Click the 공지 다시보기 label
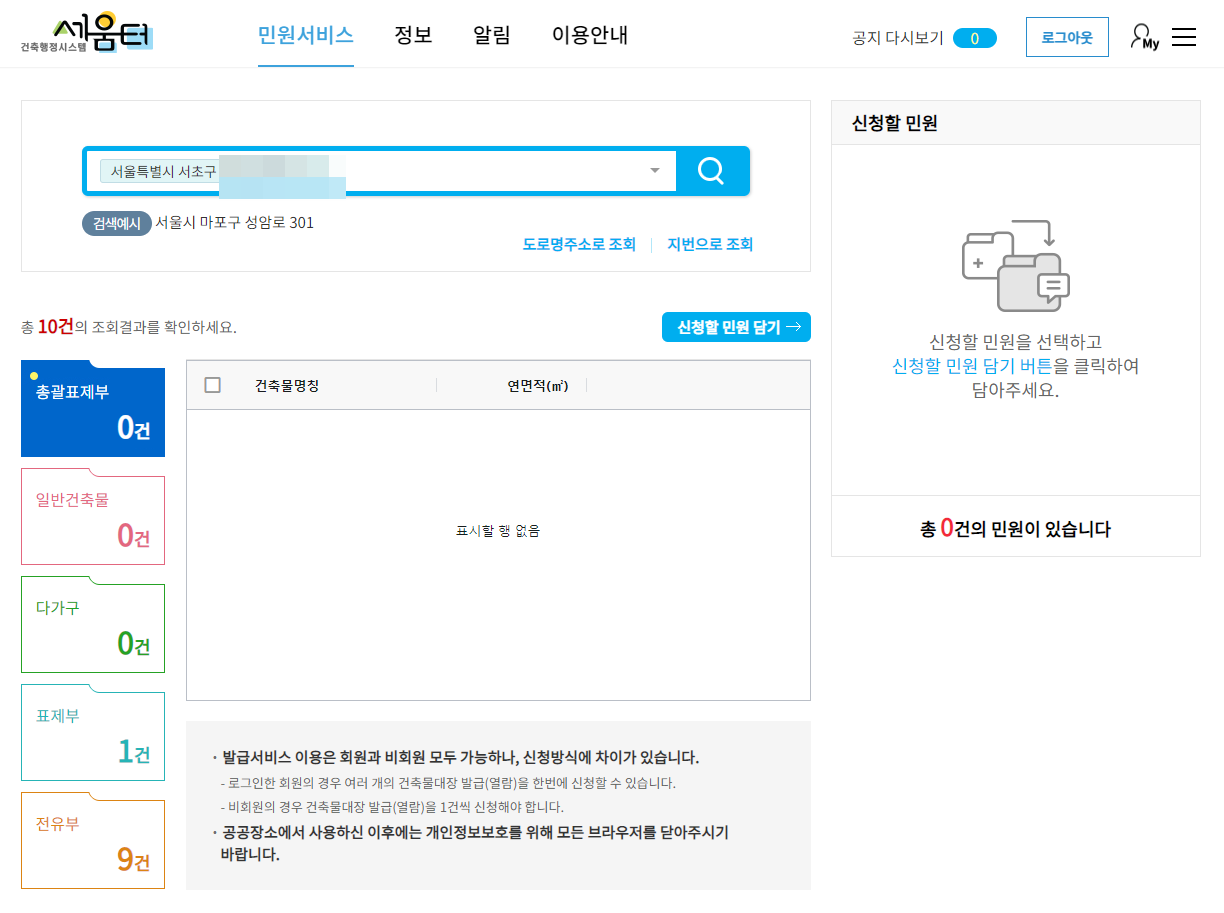Screen dimensions: 1224x913 (x=898, y=38)
